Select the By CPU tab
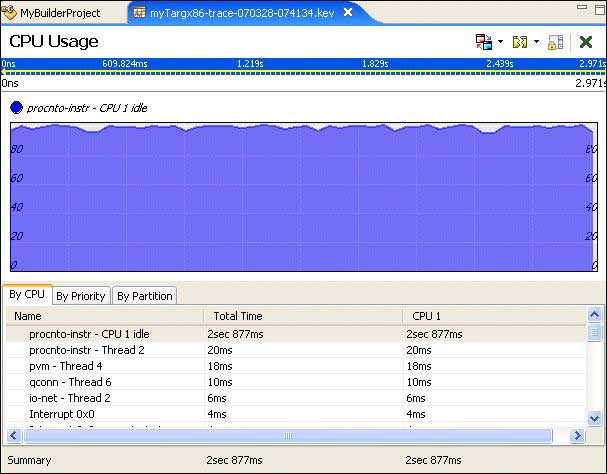Screen dimensions: 607x474 coord(27,295)
